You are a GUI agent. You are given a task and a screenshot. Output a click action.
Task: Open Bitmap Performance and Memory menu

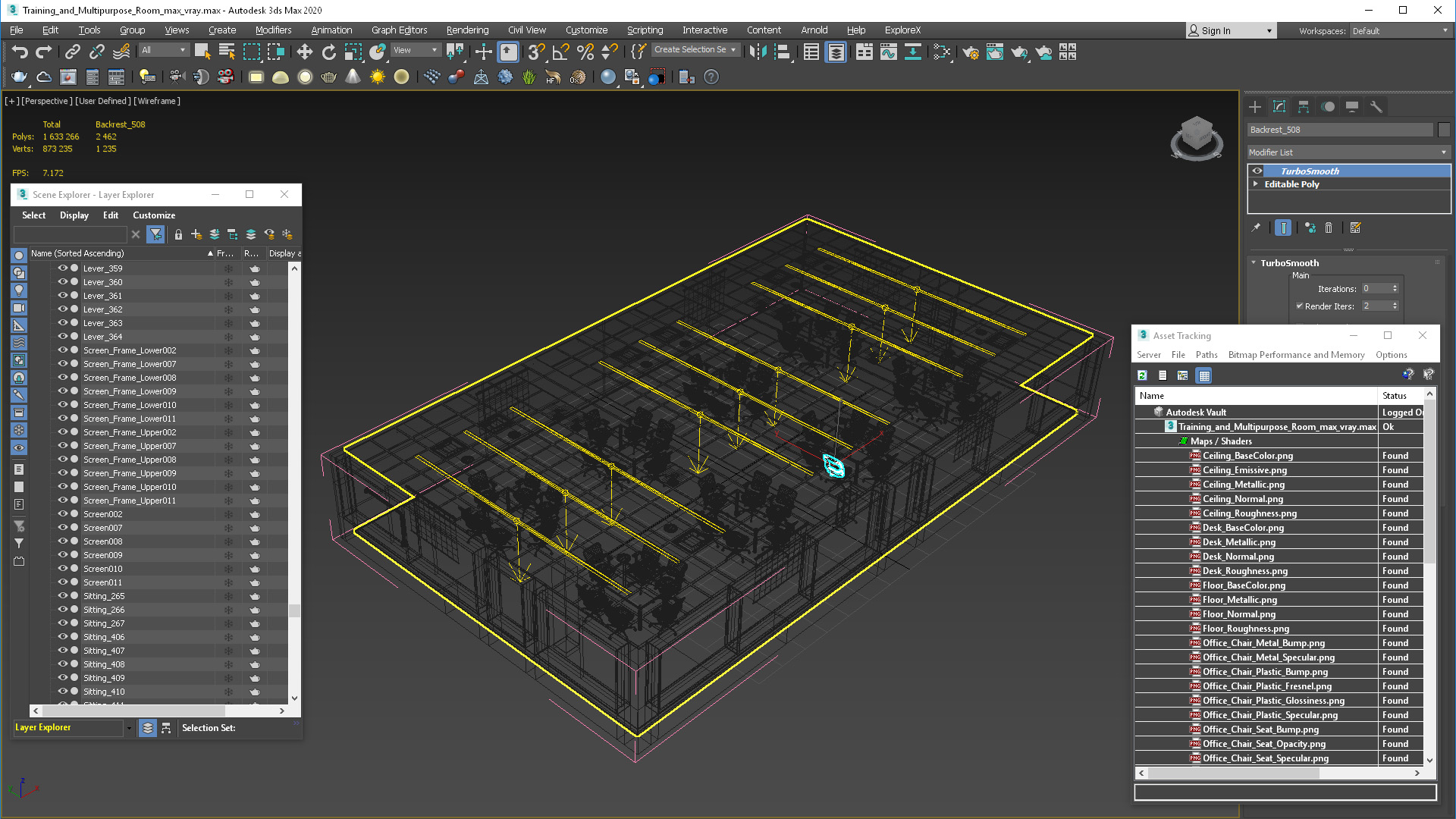(1296, 355)
